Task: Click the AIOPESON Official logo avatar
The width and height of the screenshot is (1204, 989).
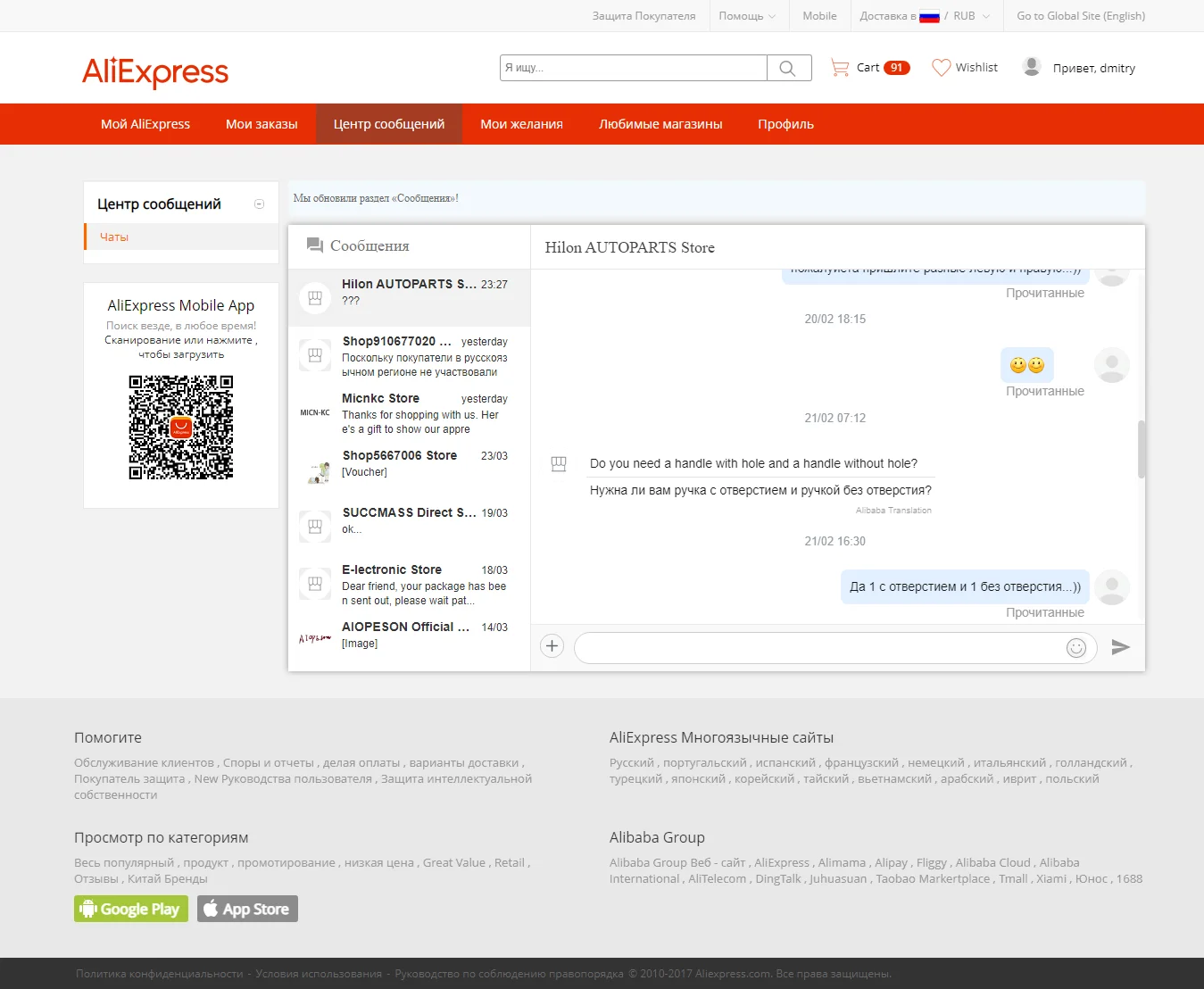Action: [x=315, y=639]
